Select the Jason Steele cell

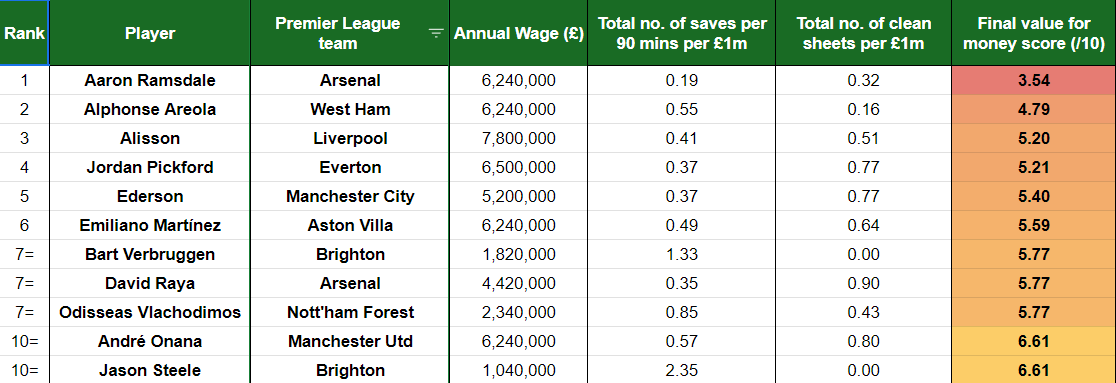150,370
